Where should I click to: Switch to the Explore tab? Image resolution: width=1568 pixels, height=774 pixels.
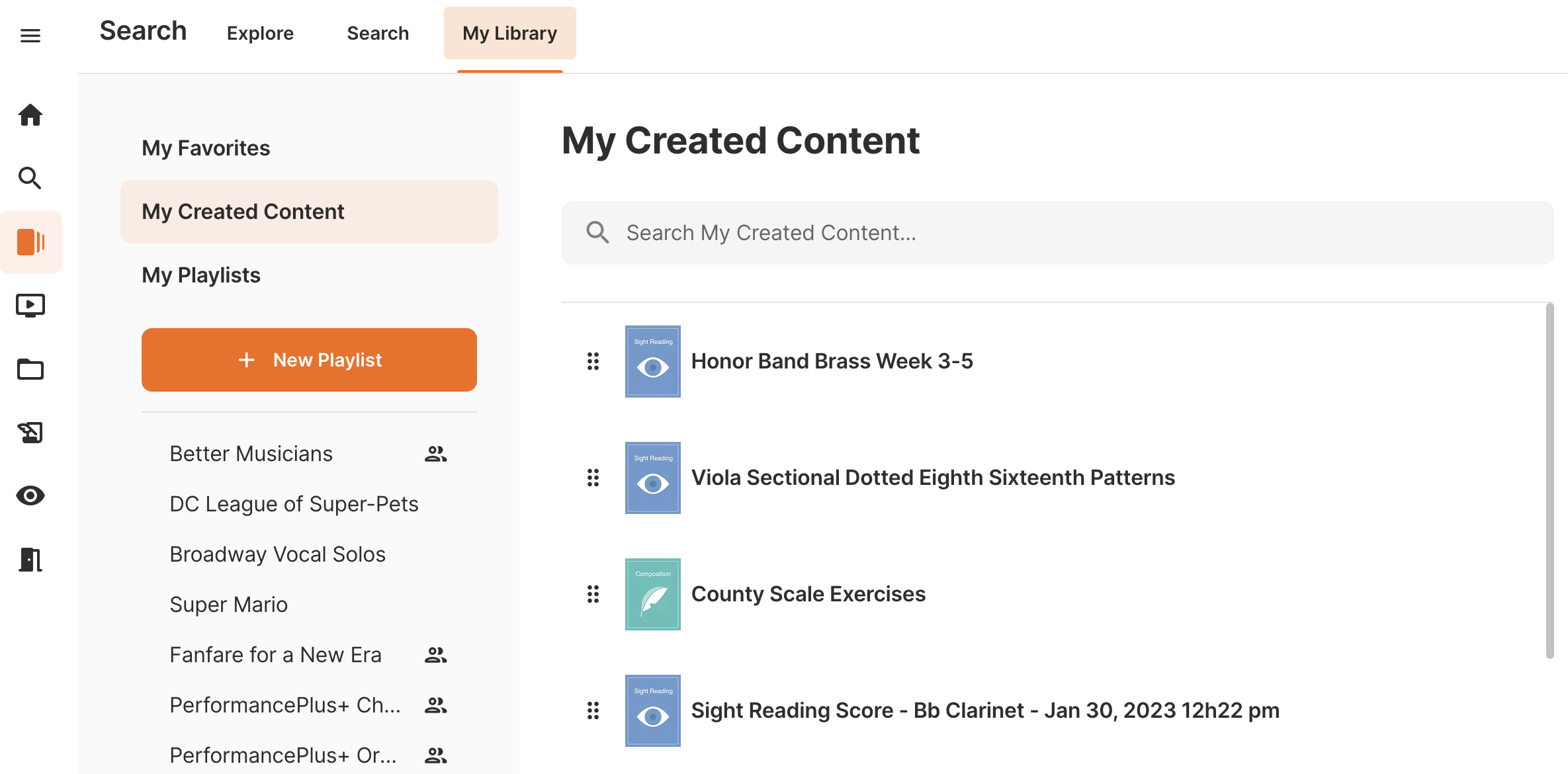260,33
